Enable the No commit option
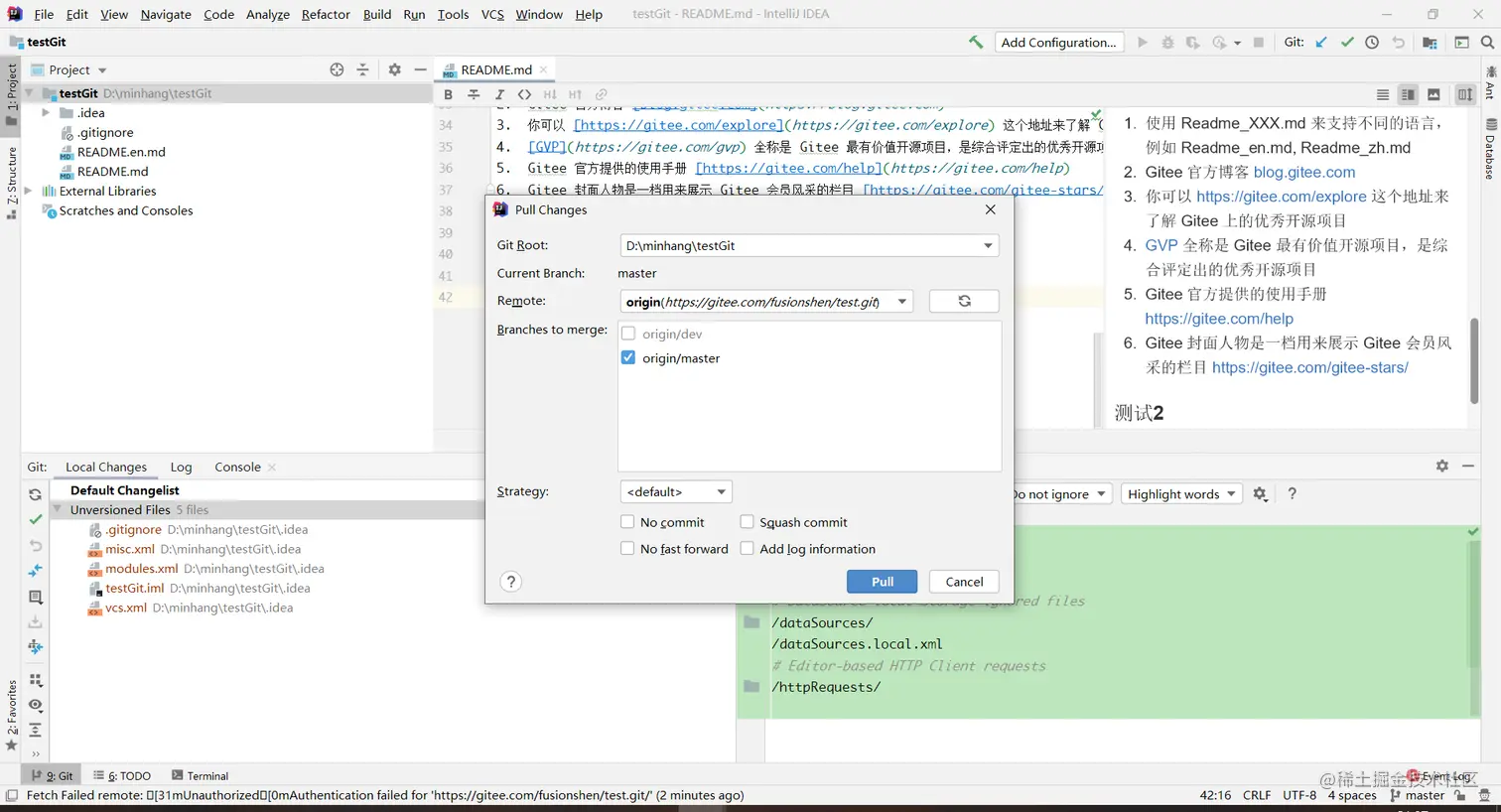This screenshot has width=1501, height=812. tap(627, 521)
